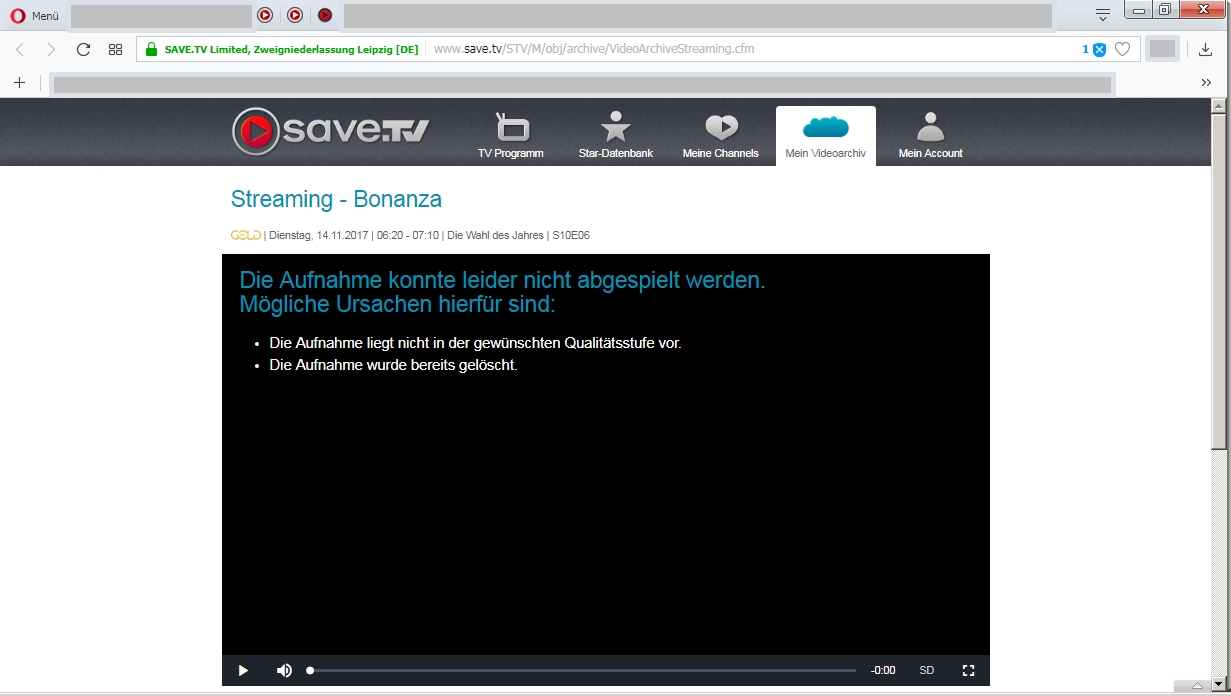Open TV Programm section

click(511, 135)
